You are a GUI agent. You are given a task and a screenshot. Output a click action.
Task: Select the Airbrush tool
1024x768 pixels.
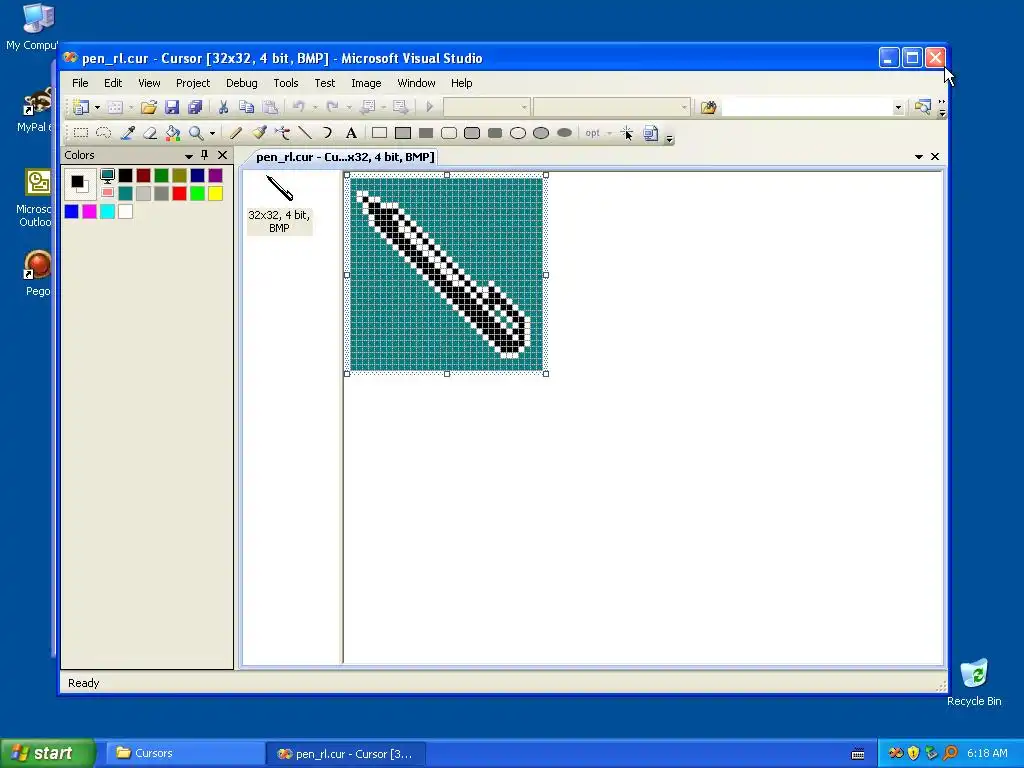[282, 133]
